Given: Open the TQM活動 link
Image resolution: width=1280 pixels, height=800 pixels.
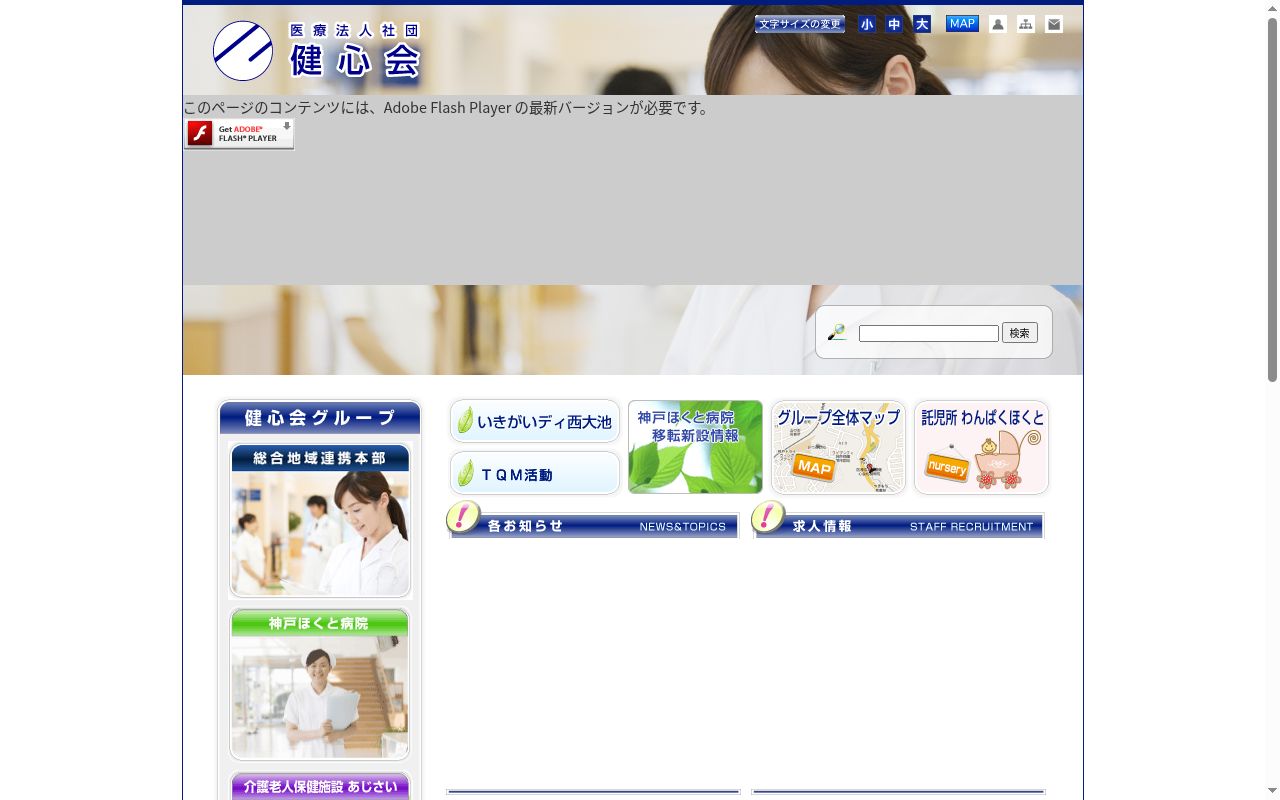Looking at the screenshot, I should click(535, 473).
